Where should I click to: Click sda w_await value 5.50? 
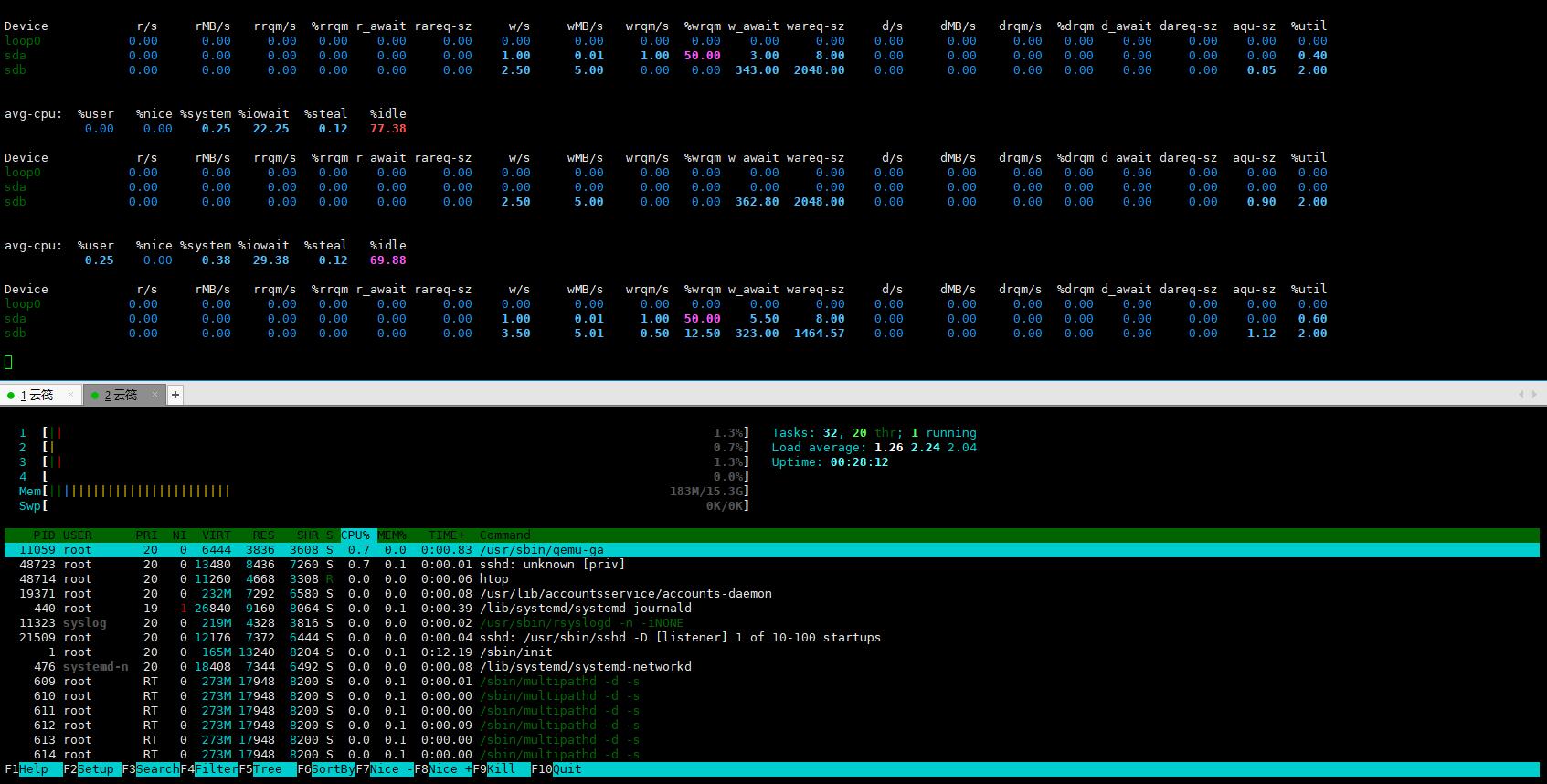coord(765,319)
